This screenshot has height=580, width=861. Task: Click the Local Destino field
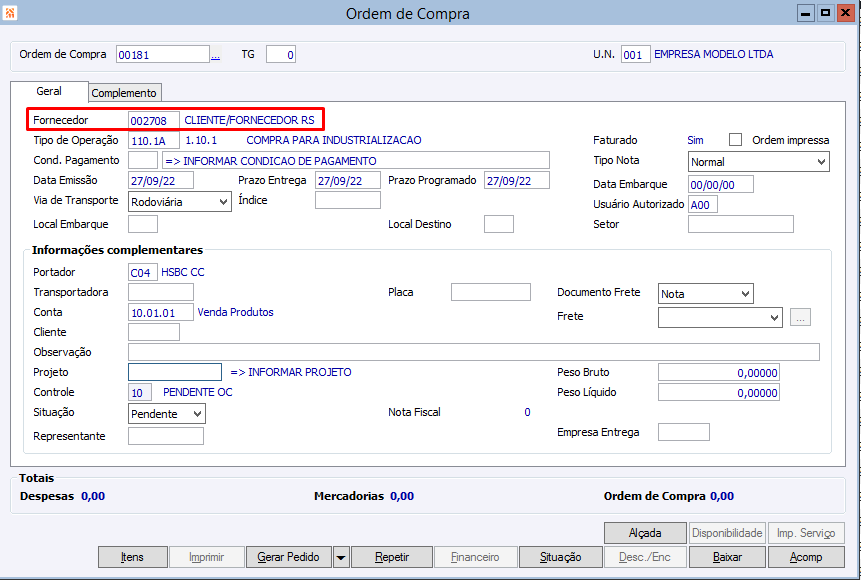[499, 224]
